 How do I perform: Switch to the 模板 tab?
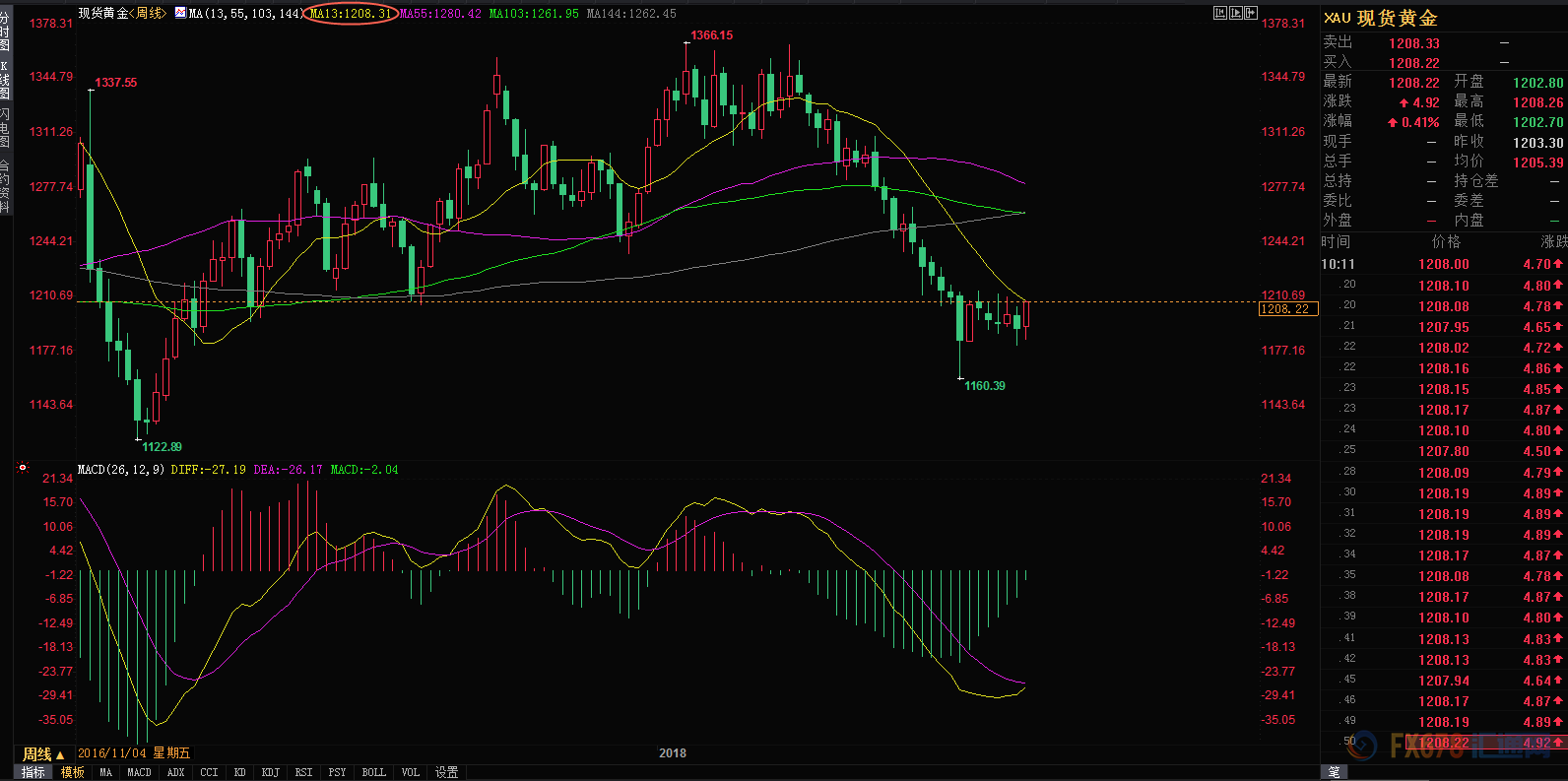(73, 773)
